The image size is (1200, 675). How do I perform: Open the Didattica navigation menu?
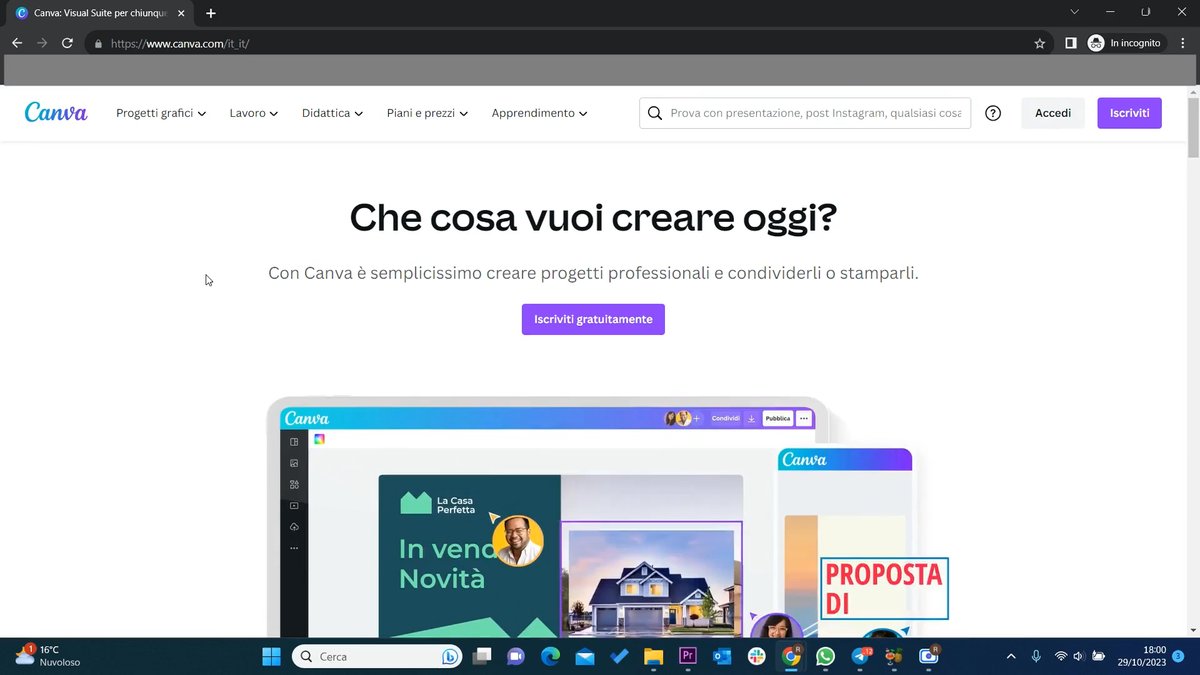pos(332,113)
